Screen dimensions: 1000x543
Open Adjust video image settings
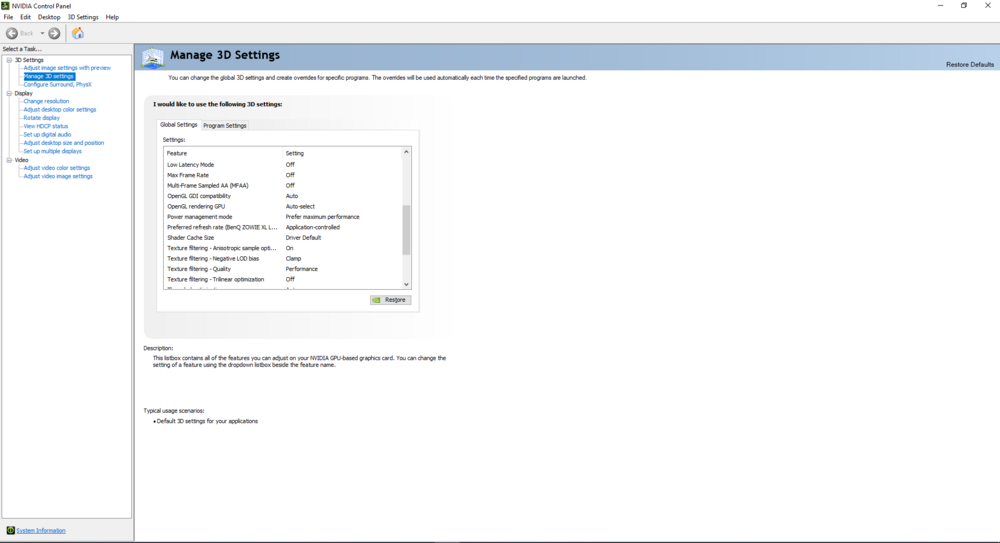click(58, 176)
